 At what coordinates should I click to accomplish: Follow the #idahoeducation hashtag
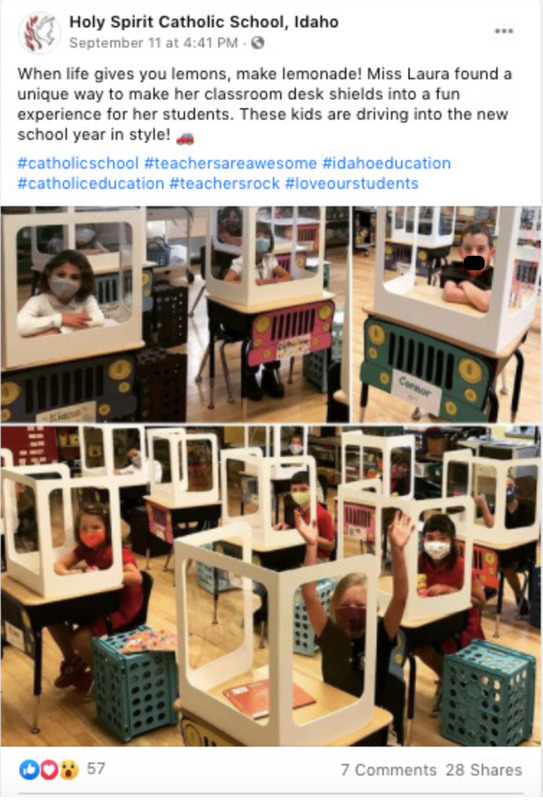(x=386, y=163)
